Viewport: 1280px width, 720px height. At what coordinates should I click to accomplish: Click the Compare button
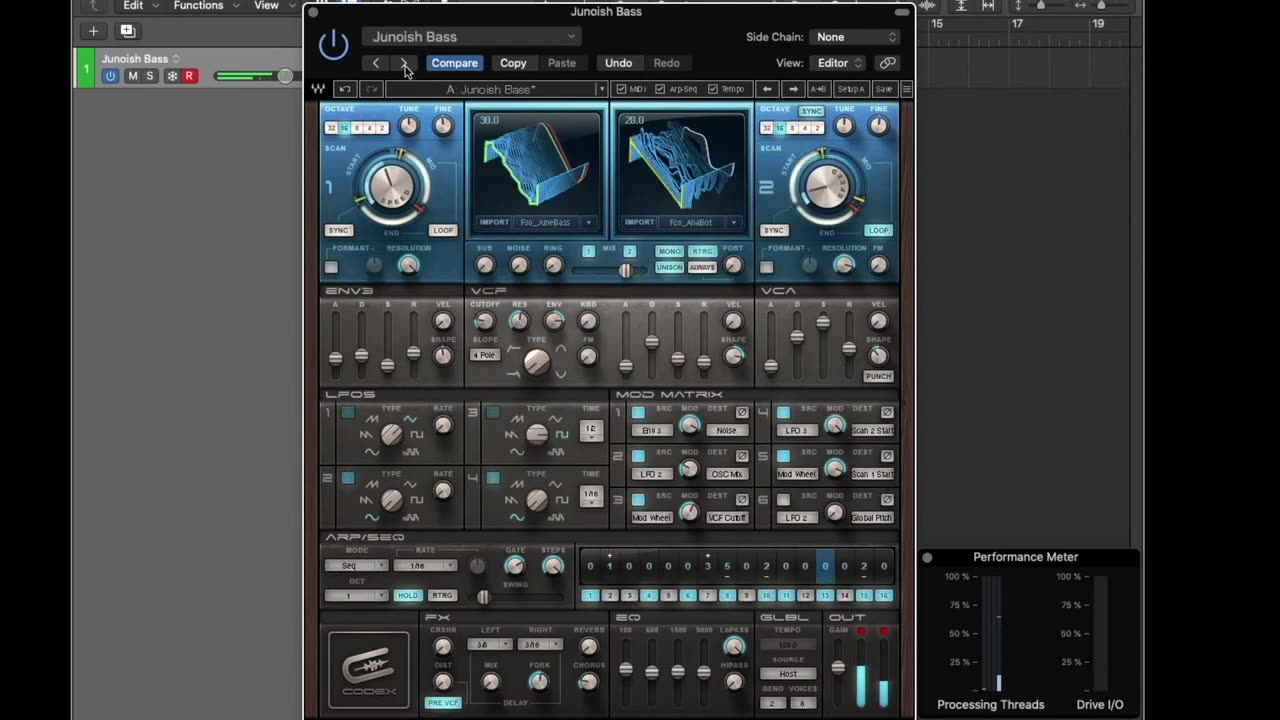click(x=455, y=63)
